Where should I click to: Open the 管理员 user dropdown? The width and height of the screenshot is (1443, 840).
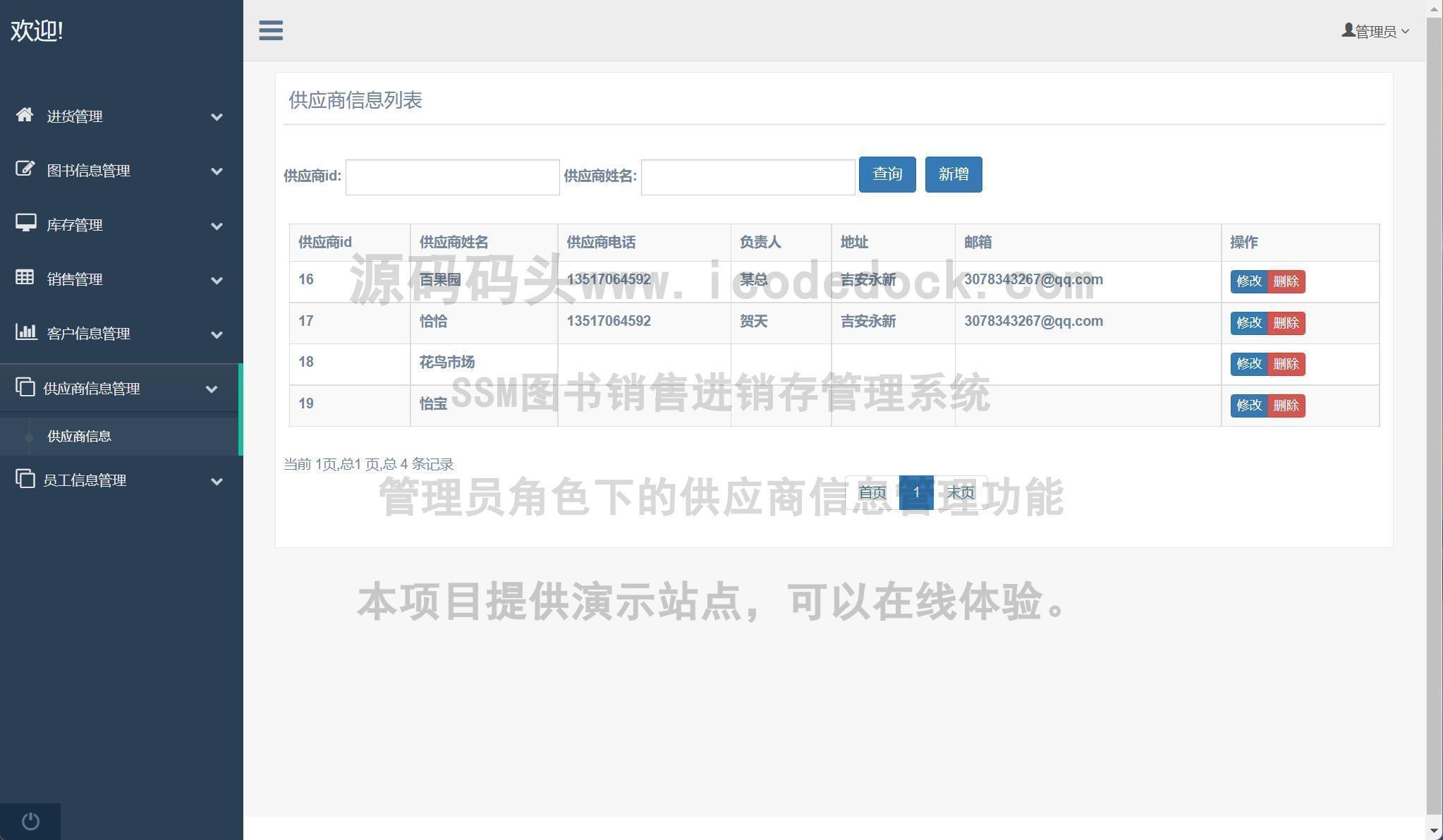click(1375, 32)
